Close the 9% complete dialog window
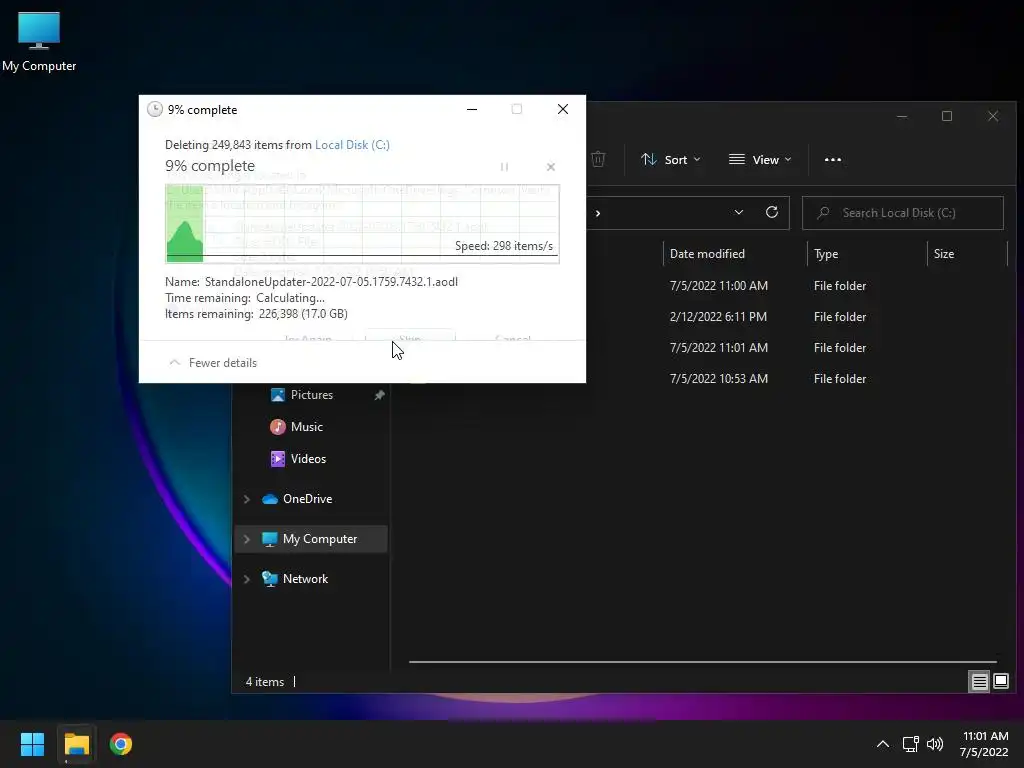The image size is (1024, 768). (563, 110)
